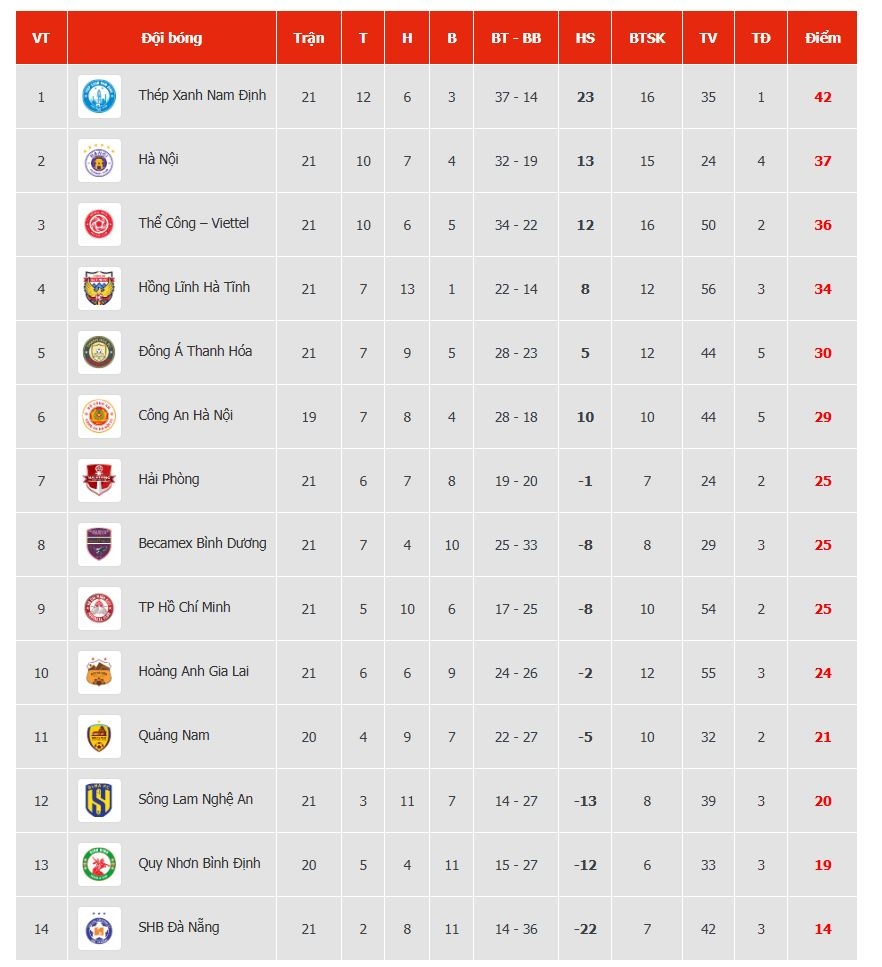Click the Sông Lam Nghệ An logo
The width and height of the screenshot is (882, 967).
[99, 800]
